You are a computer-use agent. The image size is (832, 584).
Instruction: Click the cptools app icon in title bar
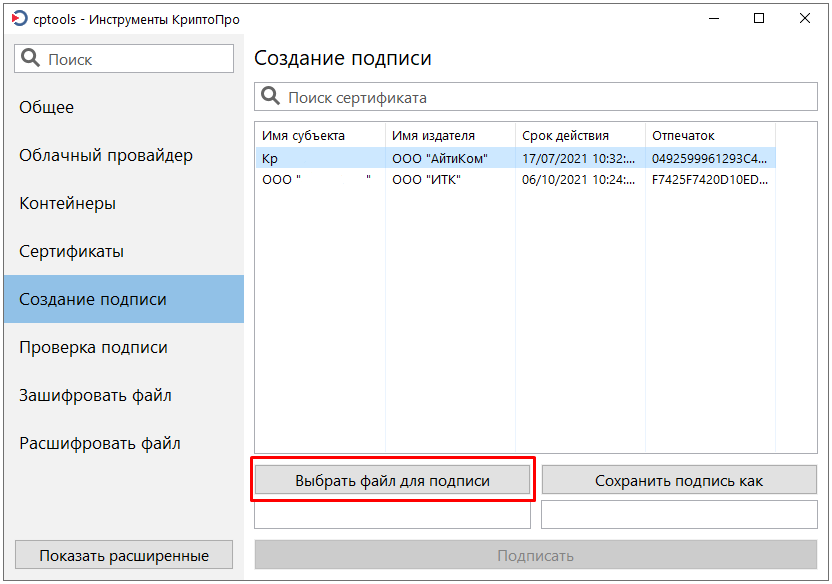[x=15, y=19]
